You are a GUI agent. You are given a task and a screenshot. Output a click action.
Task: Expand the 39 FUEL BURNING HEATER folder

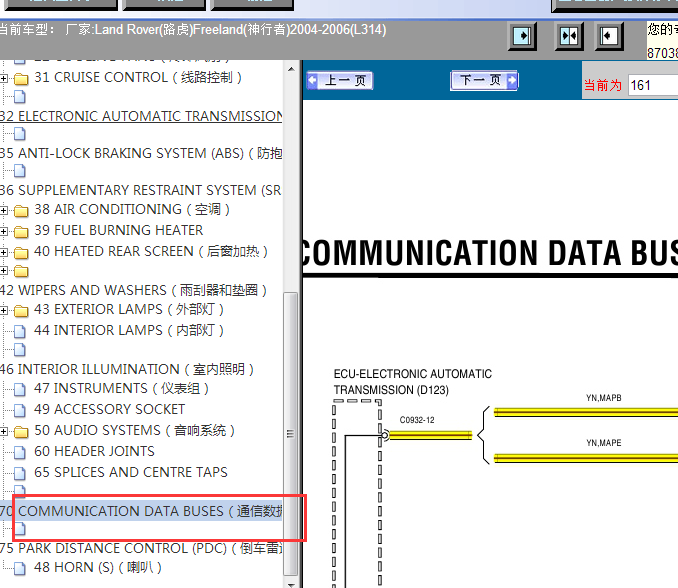[3, 231]
